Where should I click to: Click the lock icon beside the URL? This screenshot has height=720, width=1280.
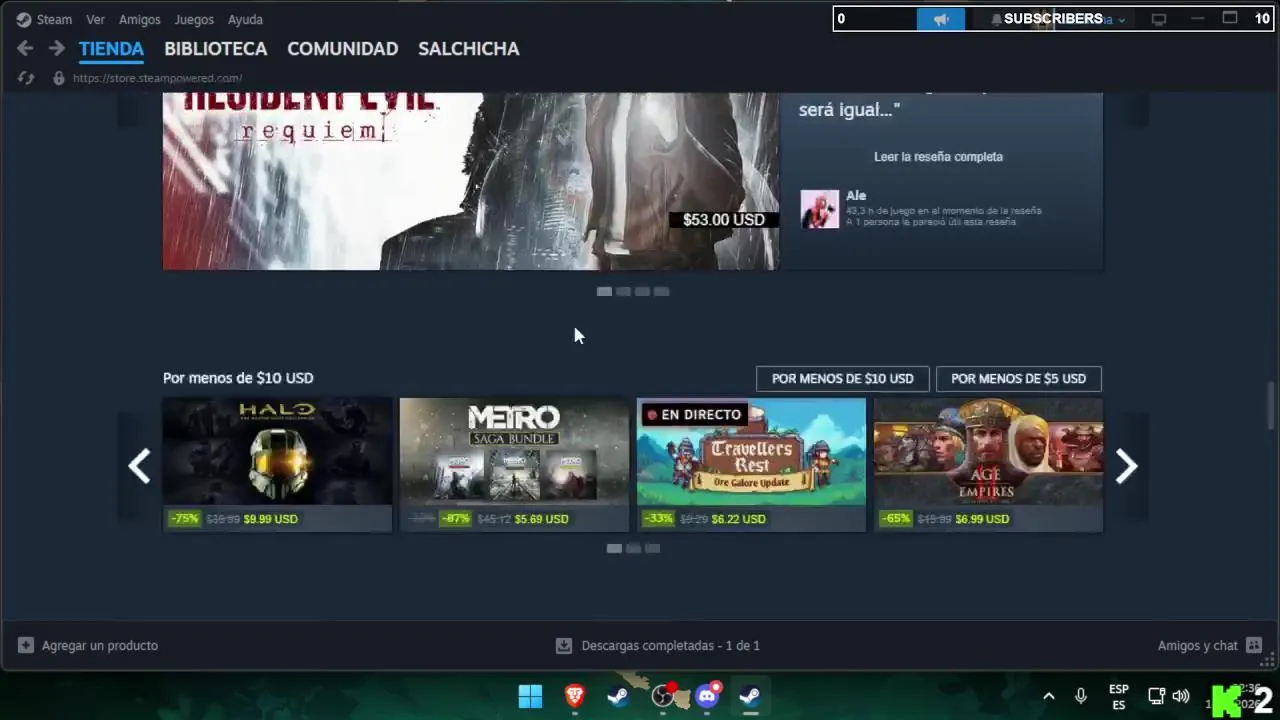[x=59, y=78]
